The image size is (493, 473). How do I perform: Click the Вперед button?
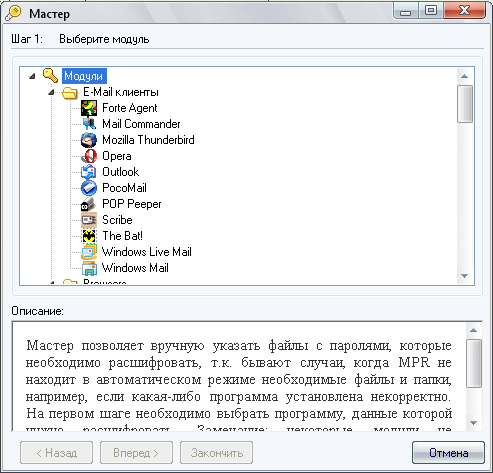pos(136,453)
